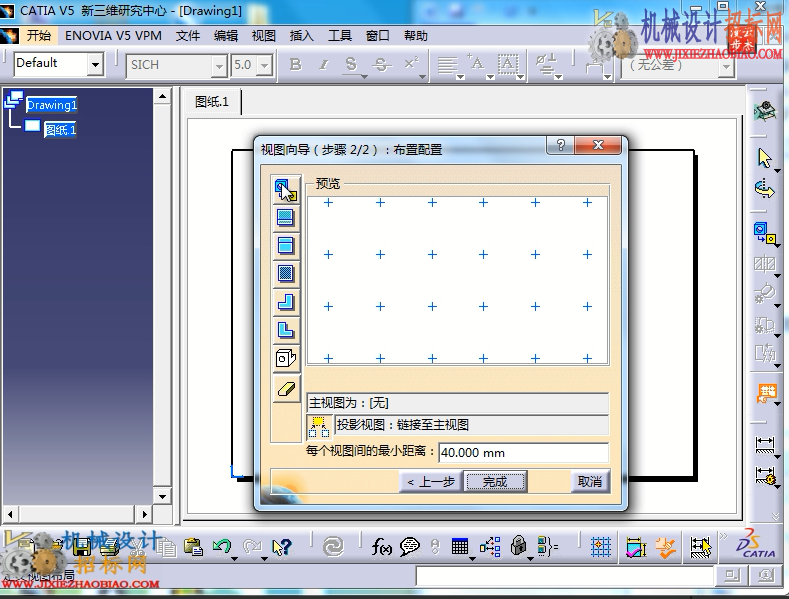The image size is (789, 599).
Task: Open the SICH font name dropdown
Action: (x=219, y=65)
